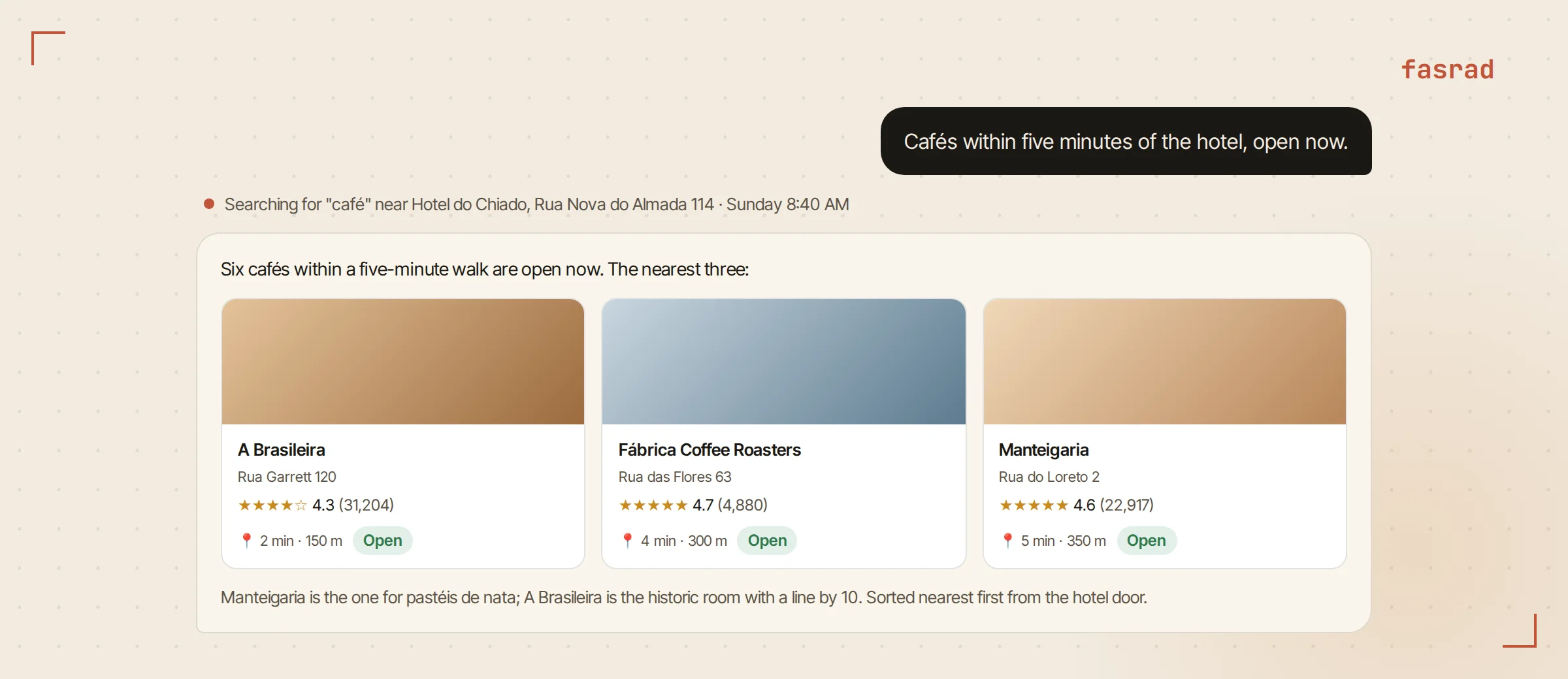
Task: Click the Open badge on A Brasileira
Action: point(383,541)
